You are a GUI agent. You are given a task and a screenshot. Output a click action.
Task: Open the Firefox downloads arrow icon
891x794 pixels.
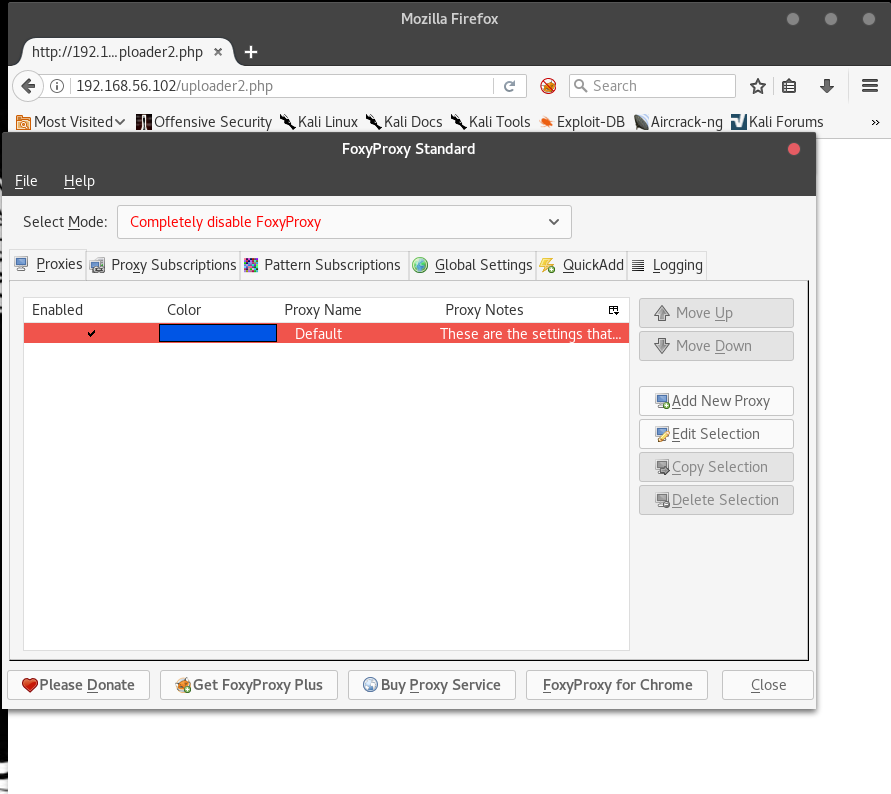(x=827, y=86)
